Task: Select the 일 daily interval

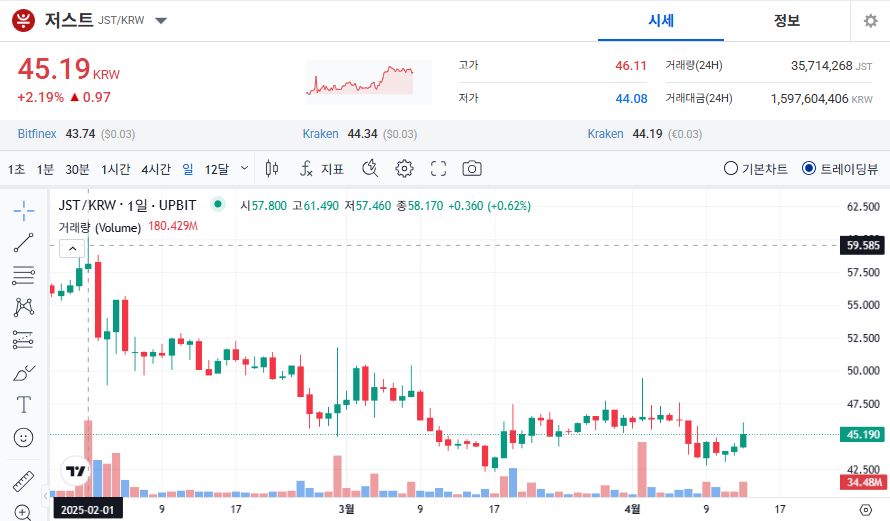Action: pos(188,169)
